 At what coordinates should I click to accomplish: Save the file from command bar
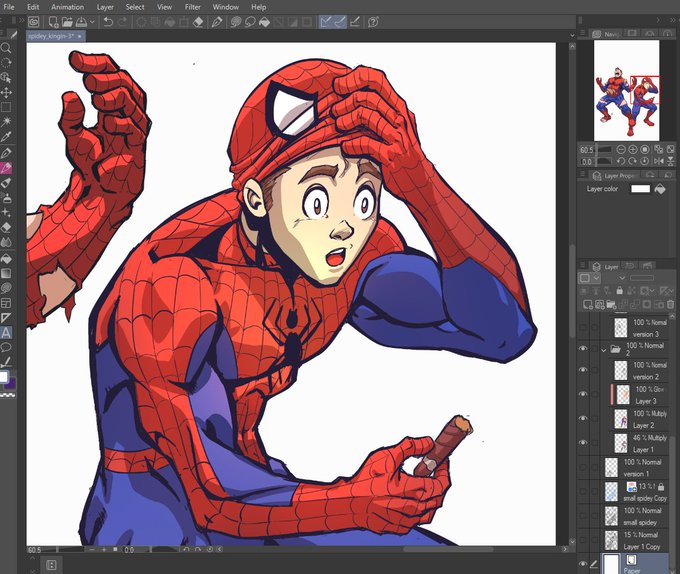pyautogui.click(x=81, y=22)
